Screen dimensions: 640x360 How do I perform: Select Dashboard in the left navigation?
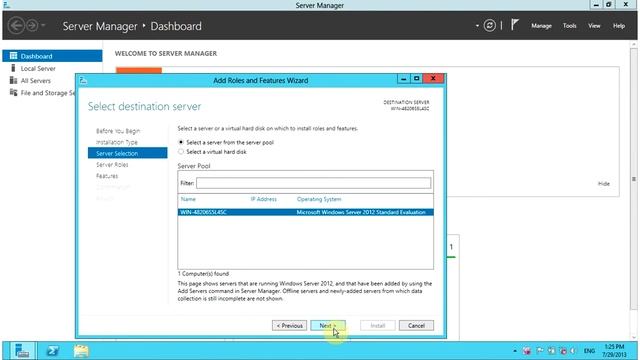pos(52,56)
